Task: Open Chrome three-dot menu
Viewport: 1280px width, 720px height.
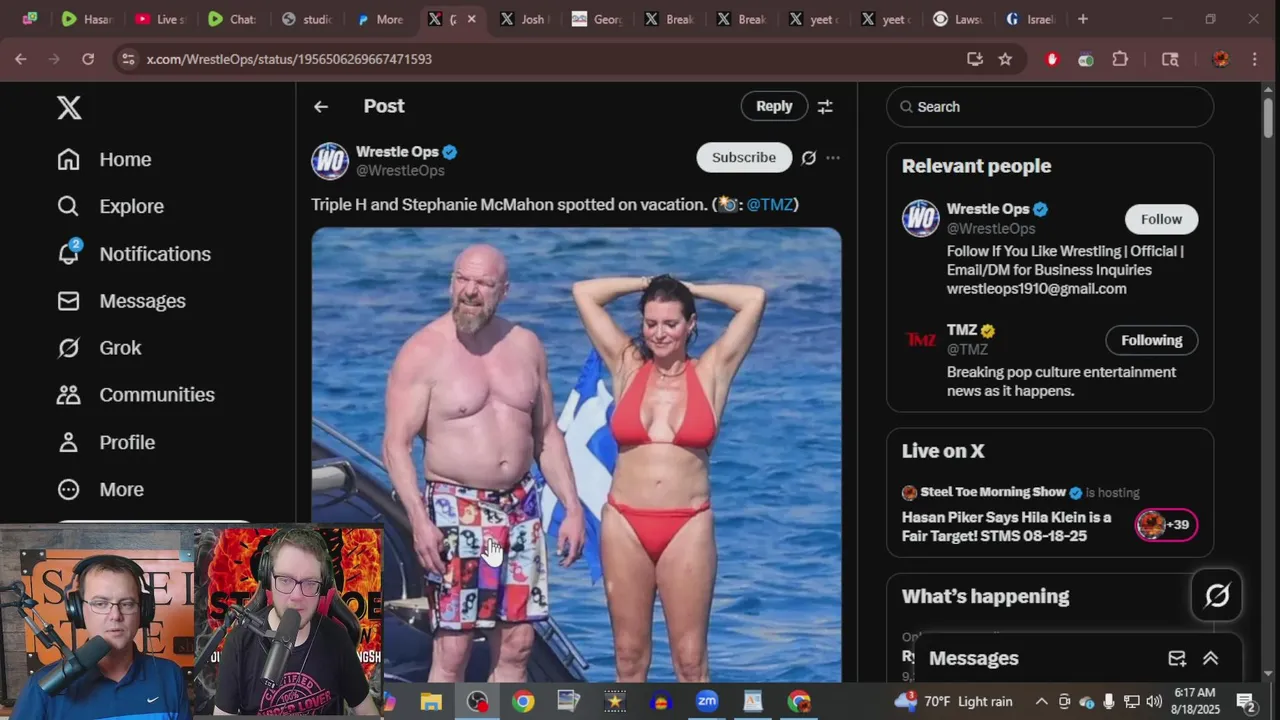Action: click(x=1255, y=59)
